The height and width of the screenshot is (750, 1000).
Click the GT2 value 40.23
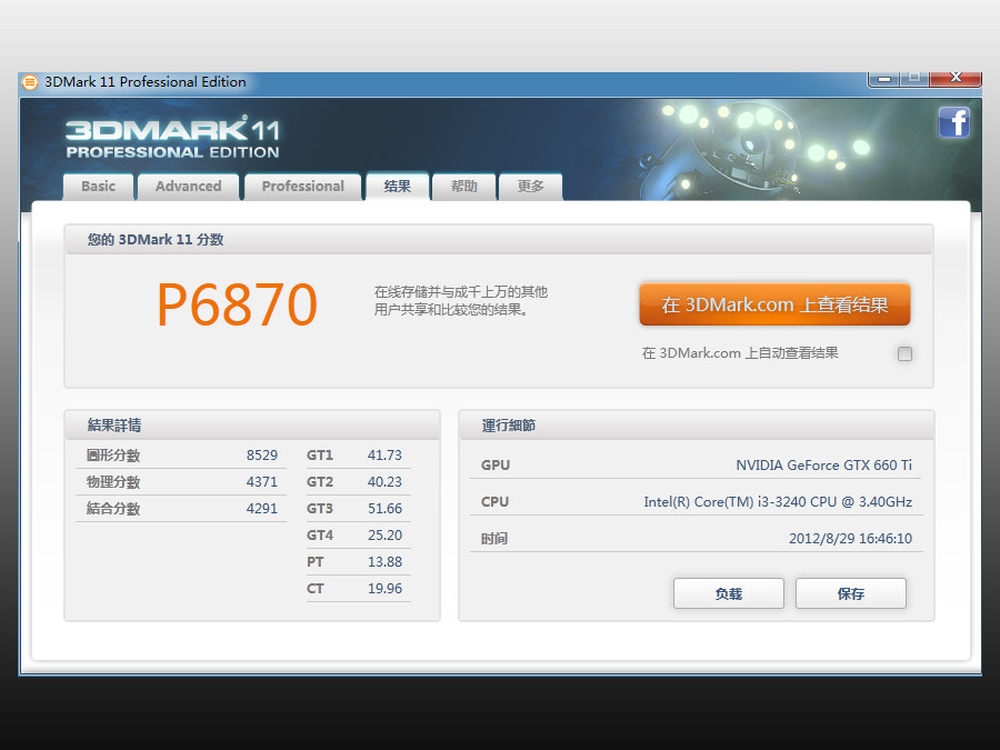(385, 482)
